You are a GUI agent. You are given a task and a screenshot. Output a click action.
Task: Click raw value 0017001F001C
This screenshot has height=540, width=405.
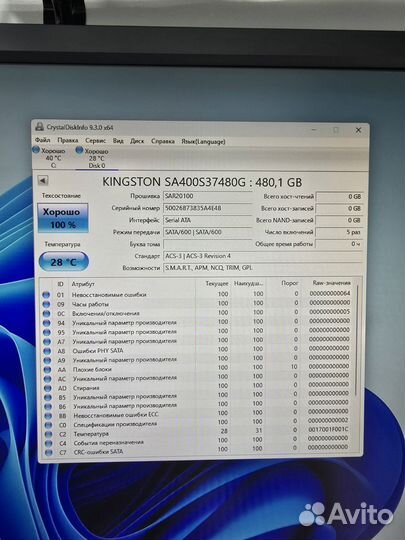[328, 429]
